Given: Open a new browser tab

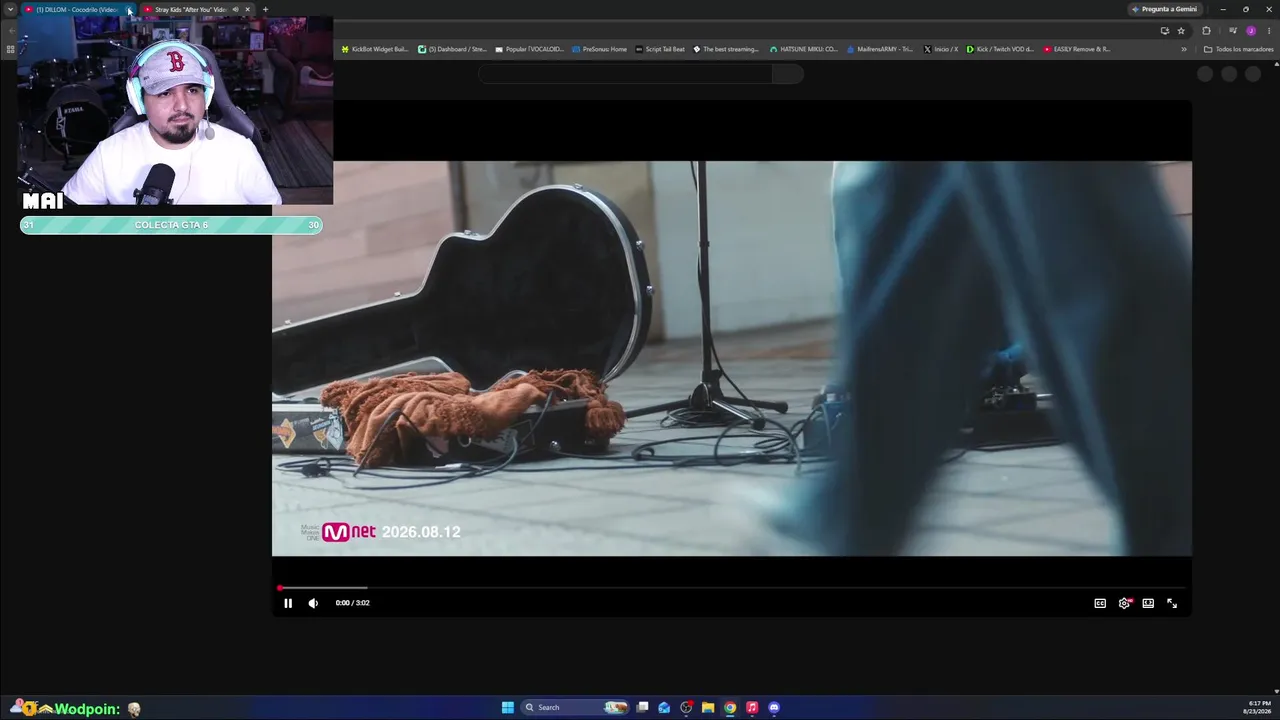Looking at the screenshot, I should 265,9.
